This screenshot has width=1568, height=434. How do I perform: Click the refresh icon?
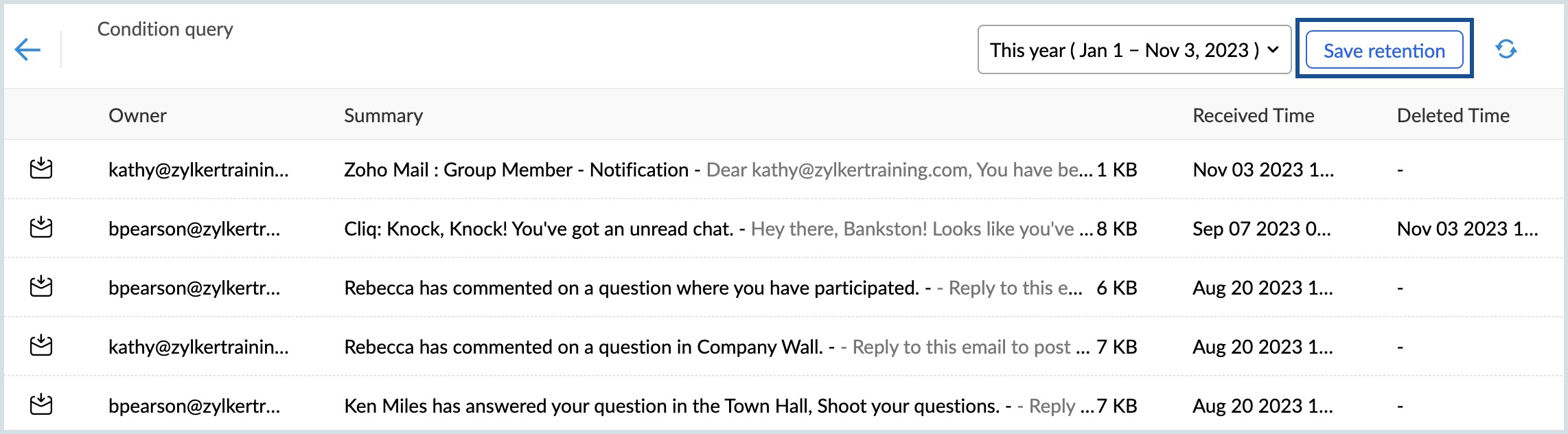[x=1506, y=49]
